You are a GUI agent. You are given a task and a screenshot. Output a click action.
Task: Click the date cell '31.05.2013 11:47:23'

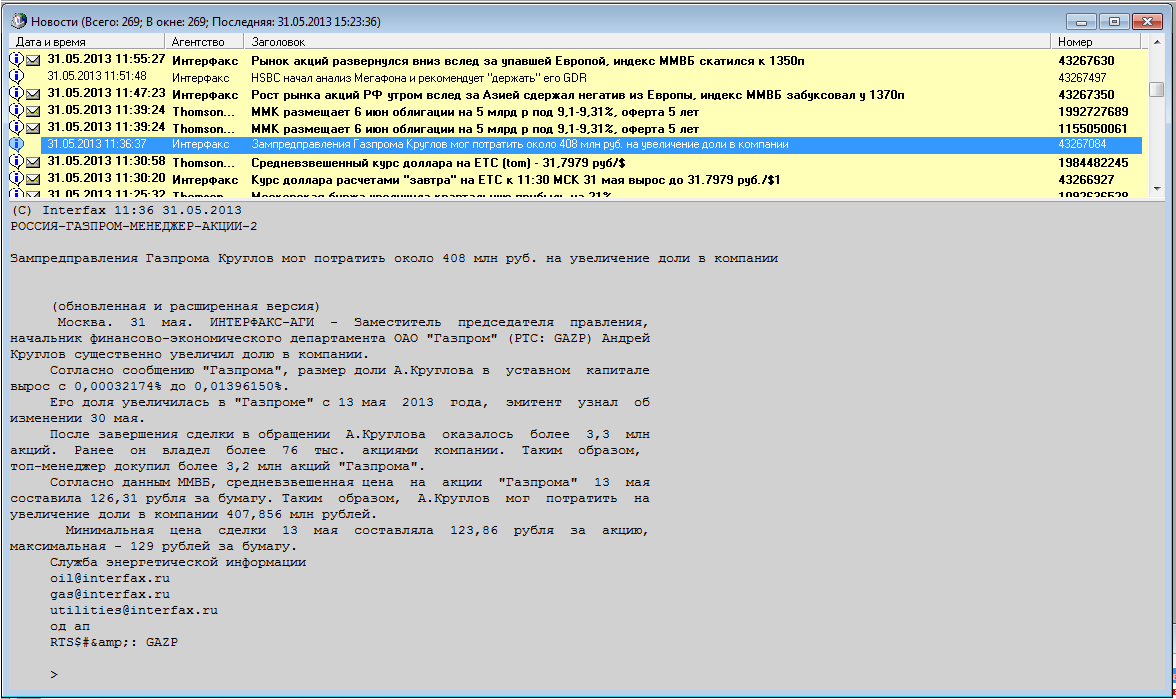106,93
